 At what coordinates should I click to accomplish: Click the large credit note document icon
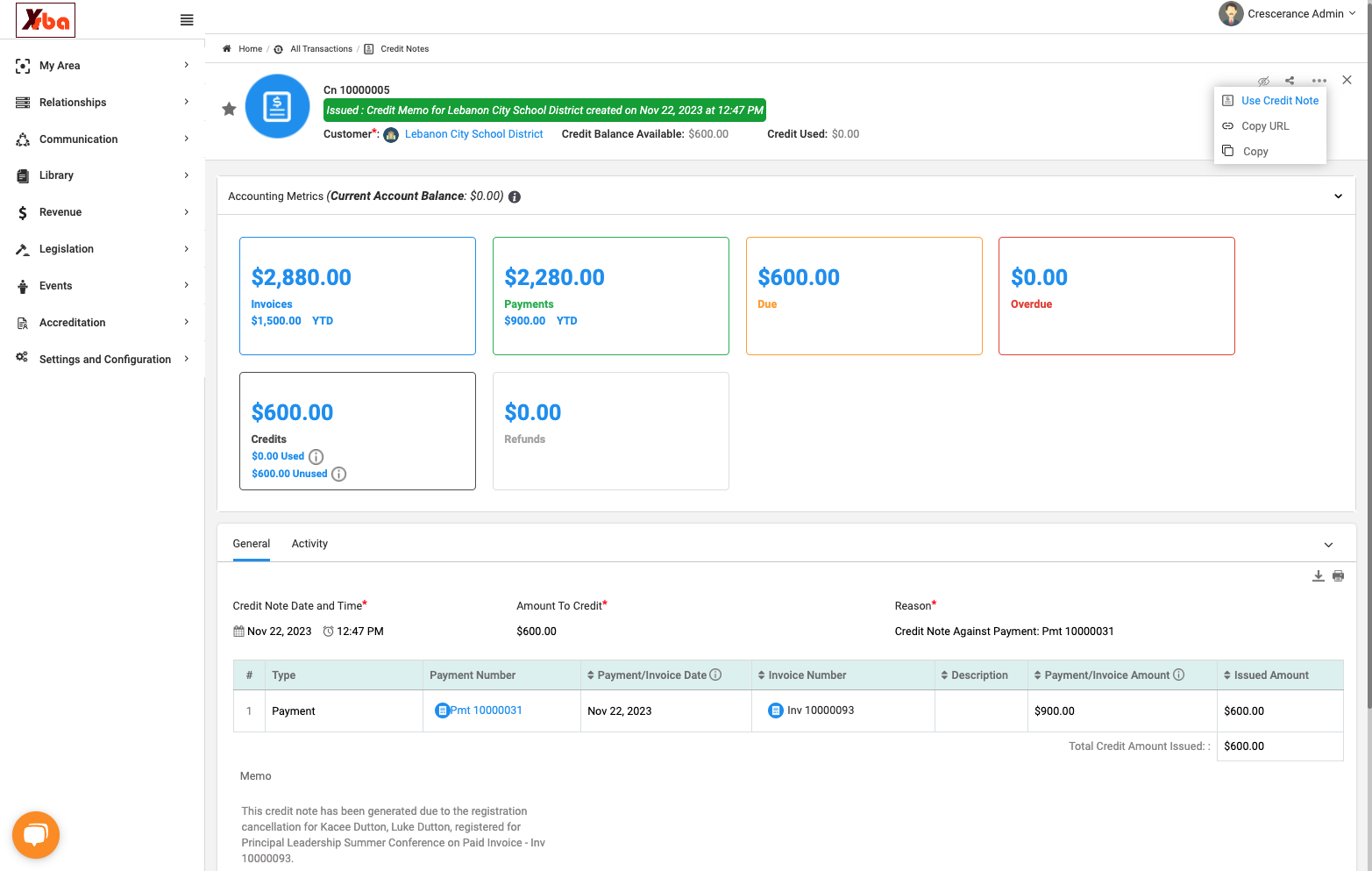278,107
